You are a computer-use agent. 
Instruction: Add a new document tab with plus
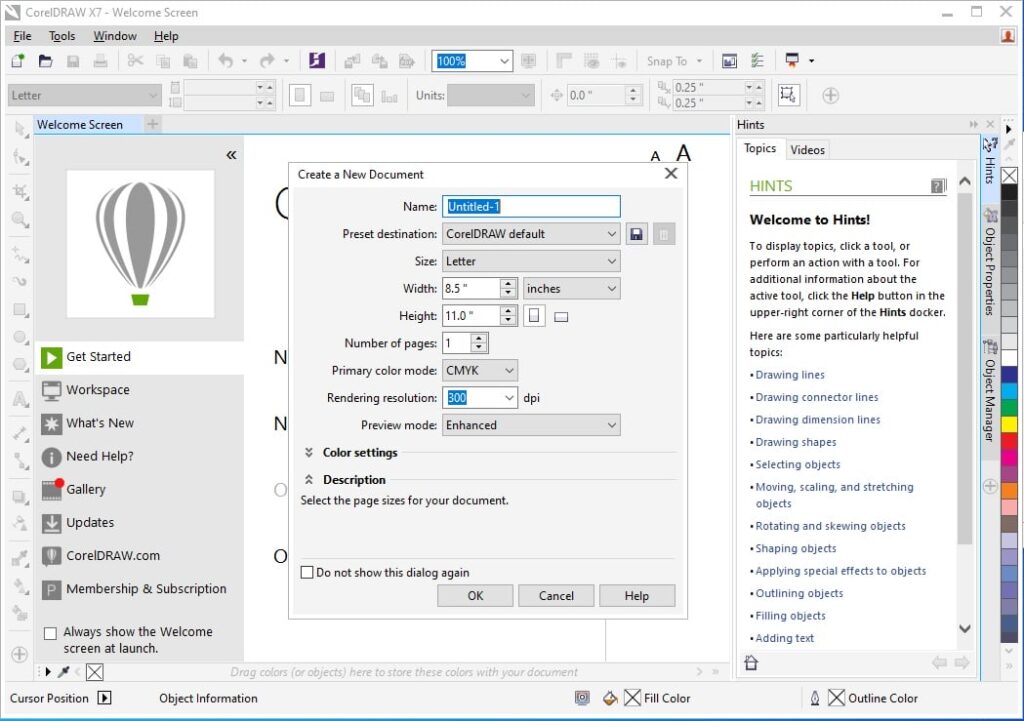152,124
